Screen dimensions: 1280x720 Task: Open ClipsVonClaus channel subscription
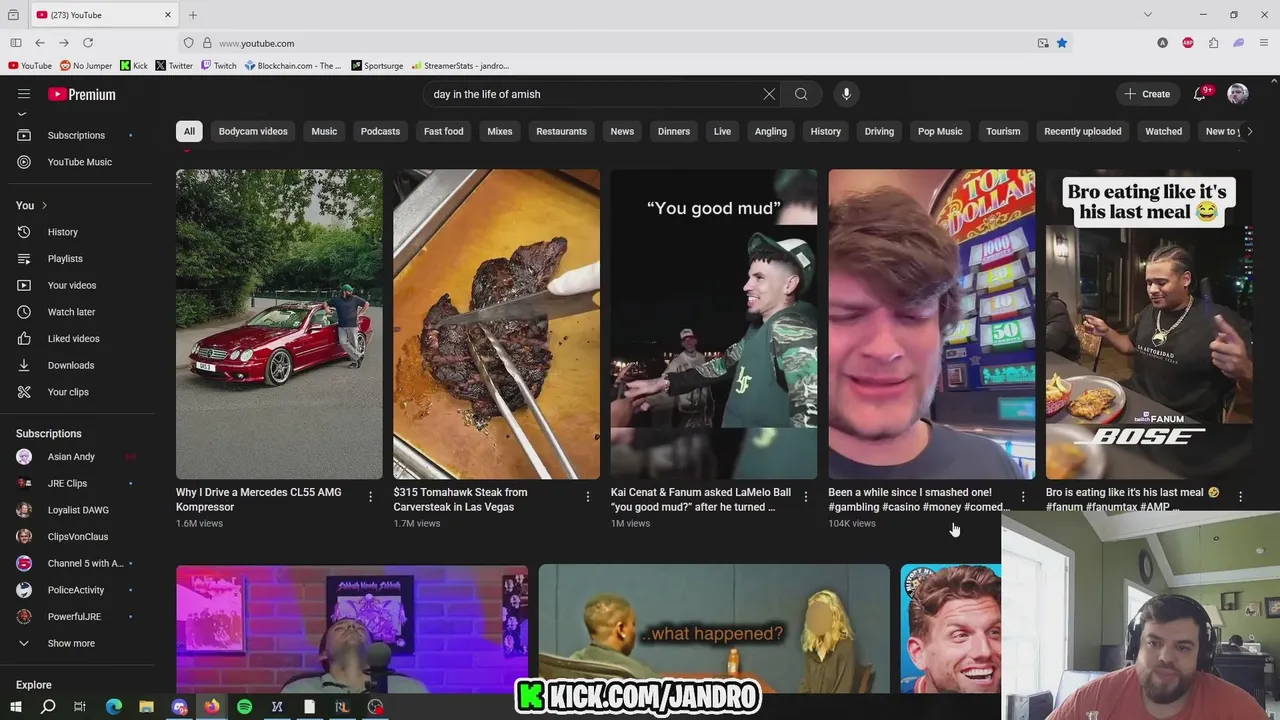76,537
